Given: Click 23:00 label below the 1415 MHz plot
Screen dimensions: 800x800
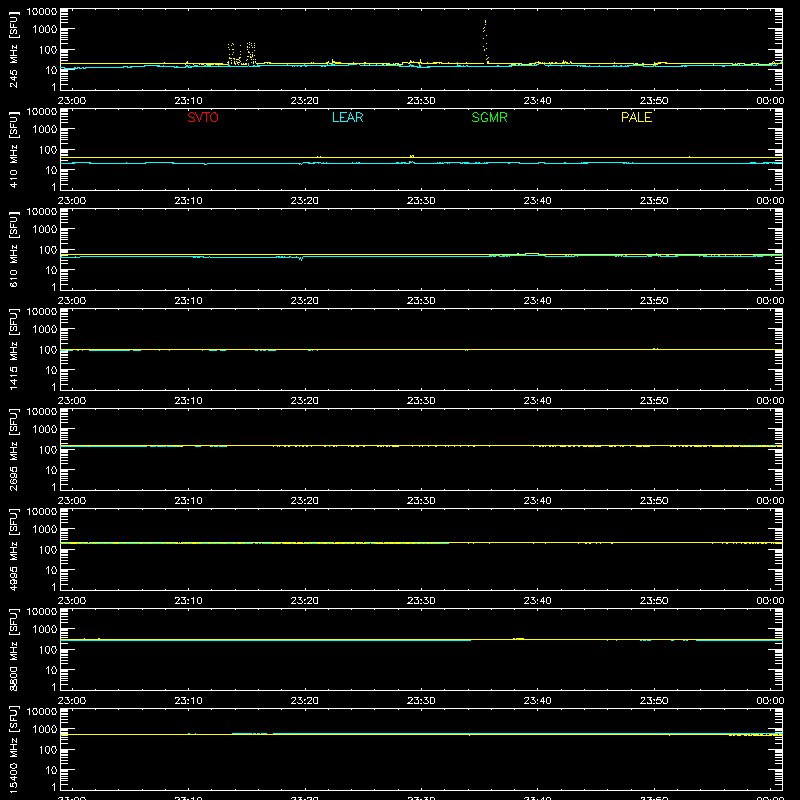Looking at the screenshot, I should (x=71, y=401).
